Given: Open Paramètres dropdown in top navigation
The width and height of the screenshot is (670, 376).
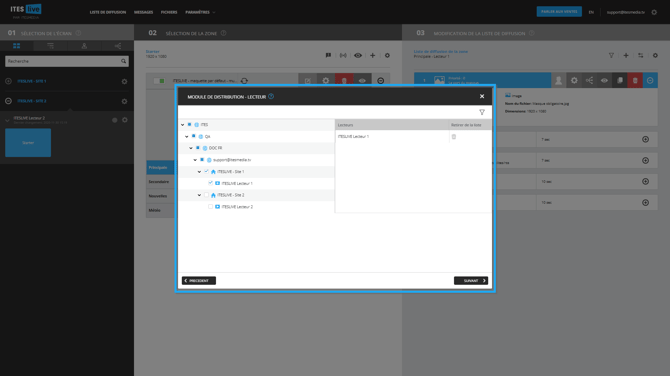Looking at the screenshot, I should (x=200, y=12).
